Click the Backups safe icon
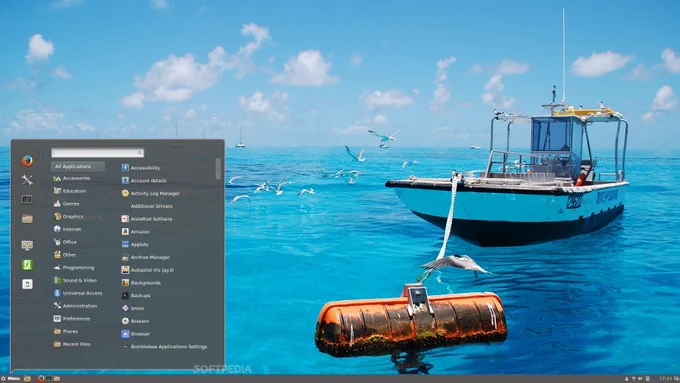The width and height of the screenshot is (680, 383). pos(125,295)
